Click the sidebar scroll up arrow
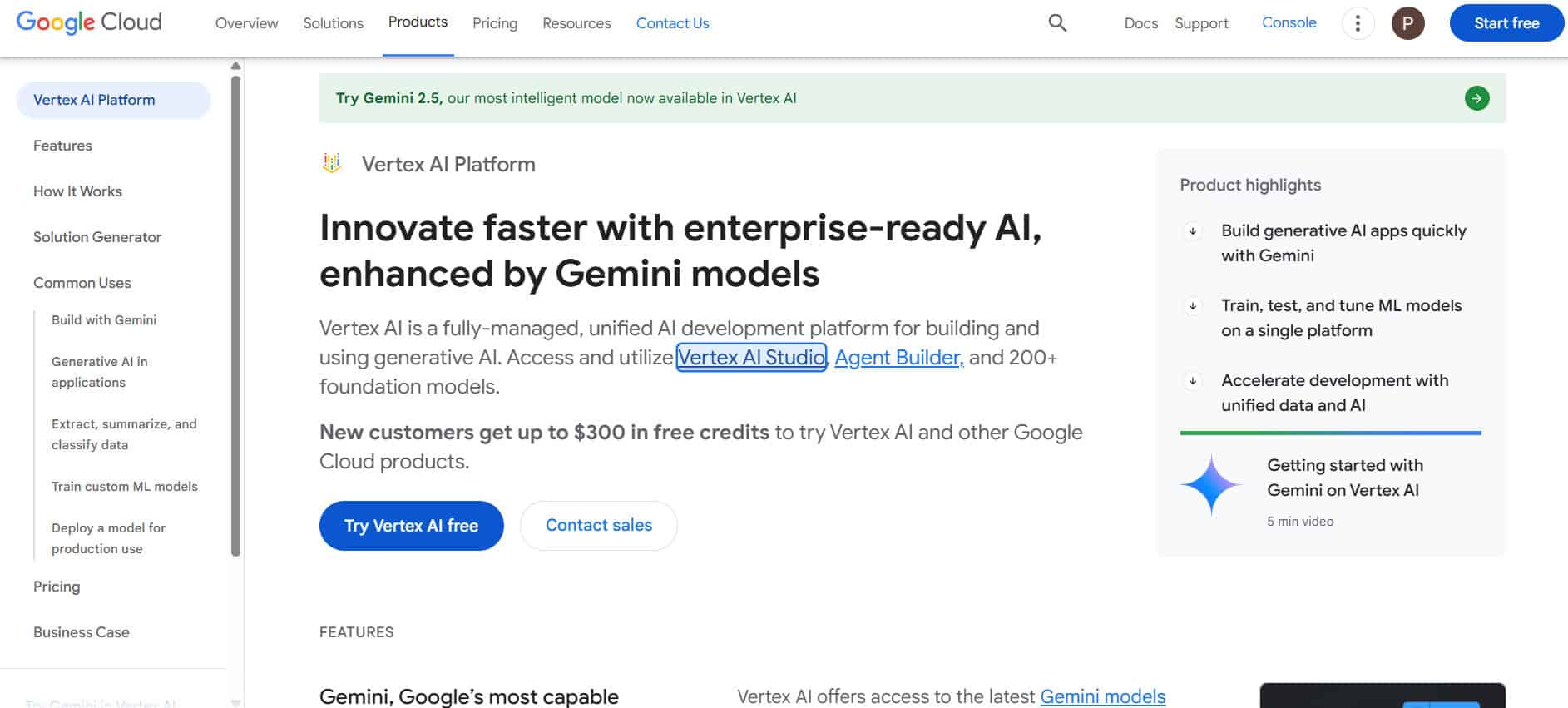 (x=236, y=66)
